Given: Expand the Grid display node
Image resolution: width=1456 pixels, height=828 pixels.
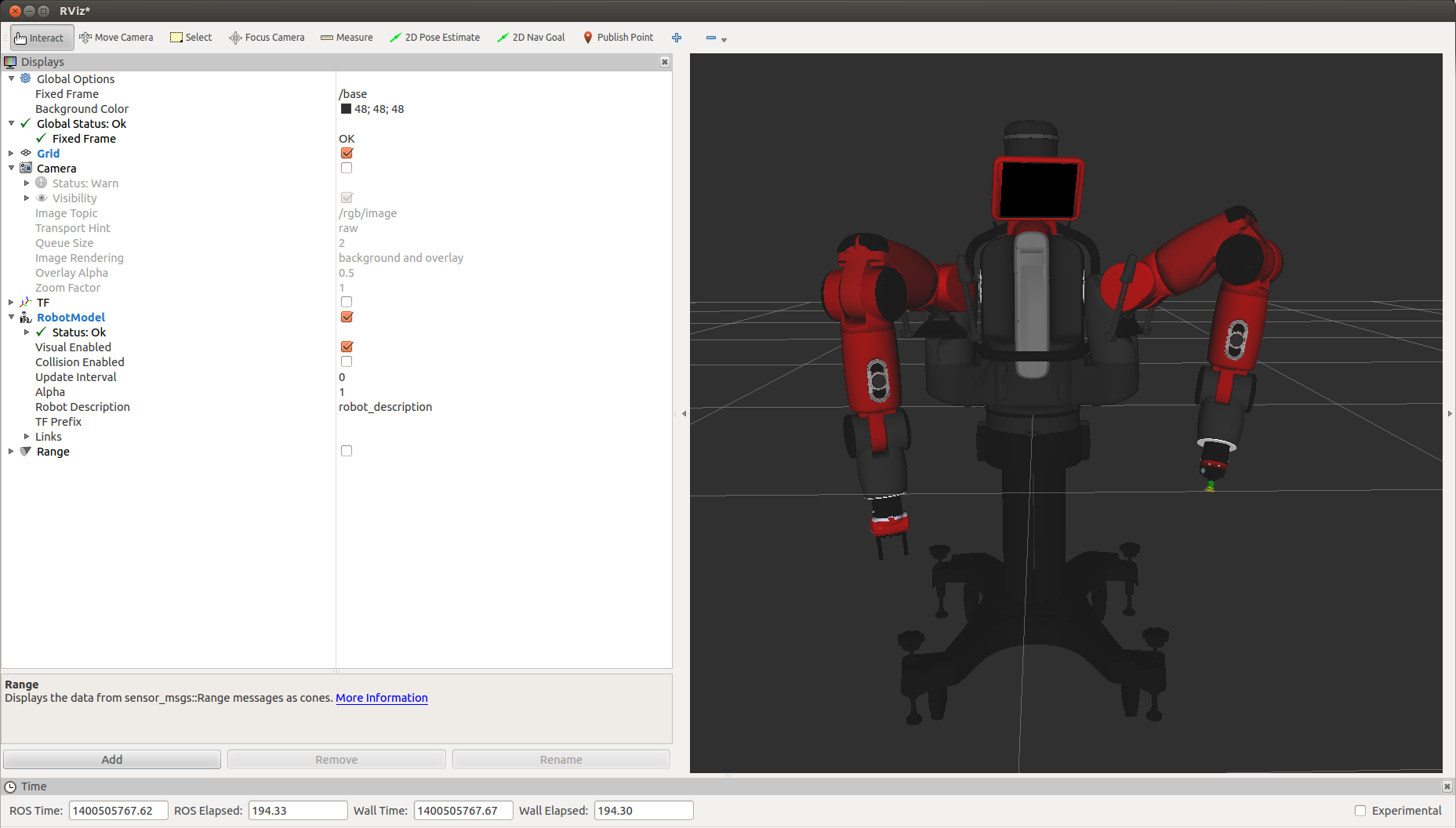Looking at the screenshot, I should (11, 153).
